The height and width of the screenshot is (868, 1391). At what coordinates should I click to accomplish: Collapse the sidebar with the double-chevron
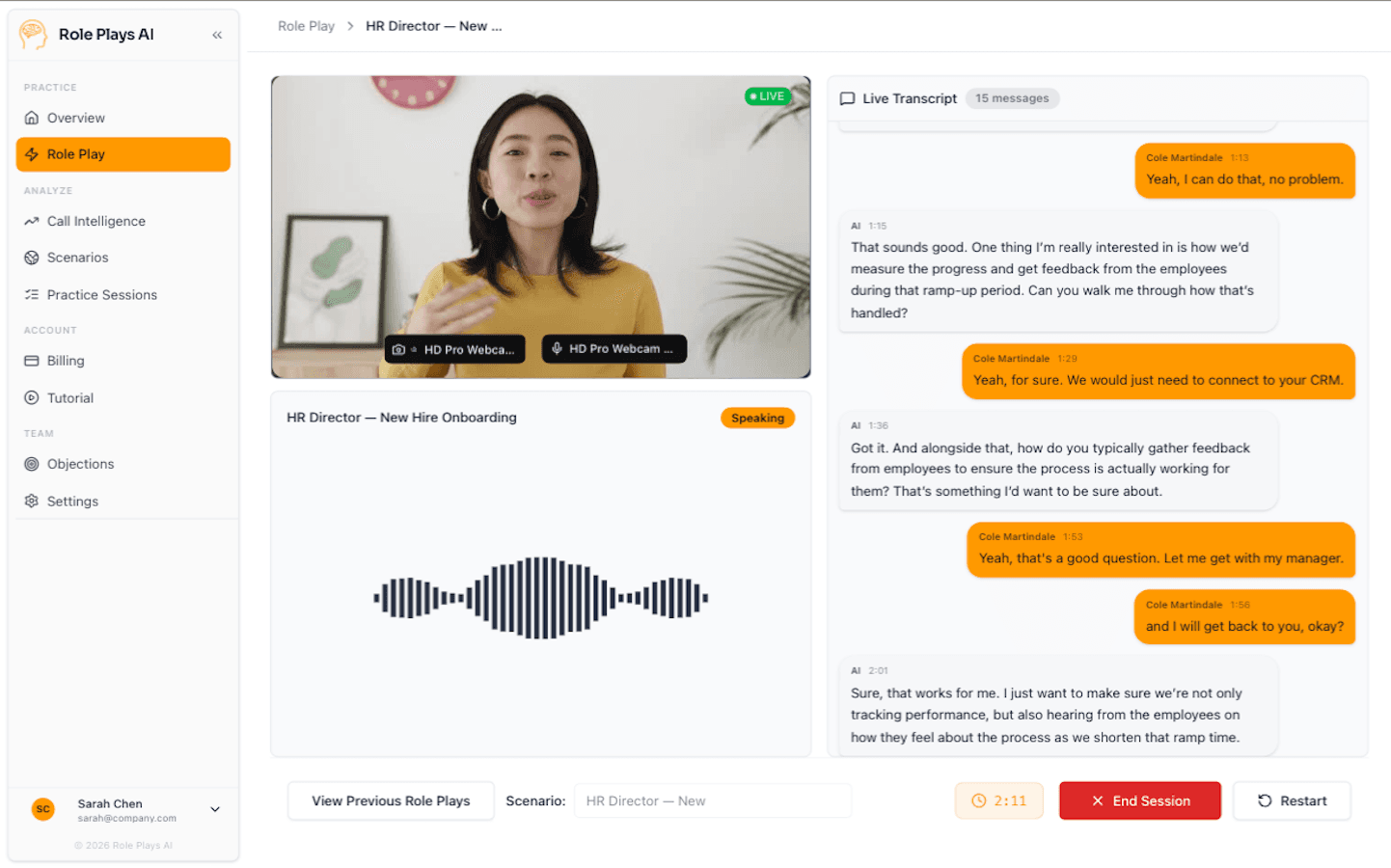217,33
